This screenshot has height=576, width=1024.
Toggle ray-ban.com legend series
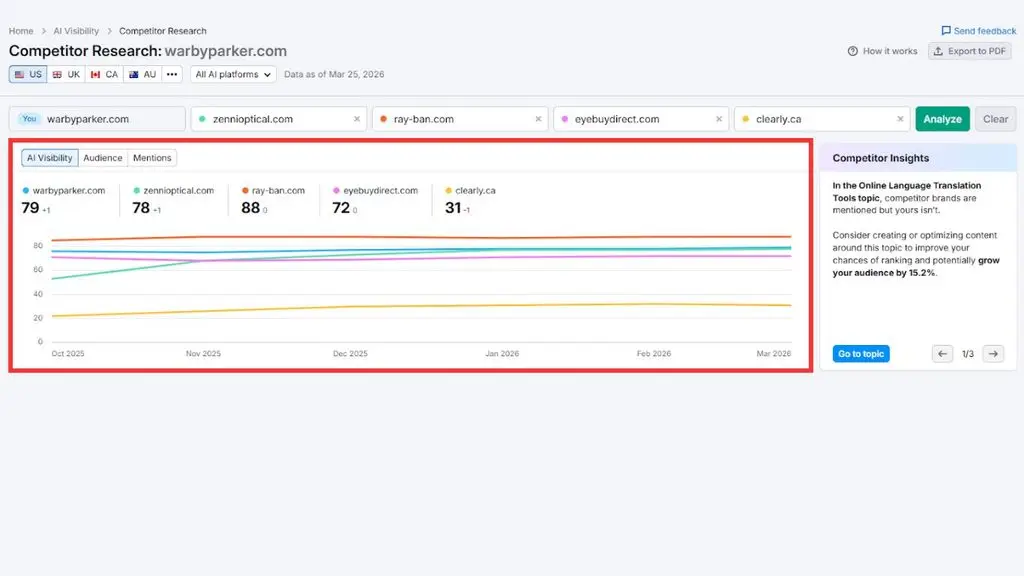(x=273, y=191)
